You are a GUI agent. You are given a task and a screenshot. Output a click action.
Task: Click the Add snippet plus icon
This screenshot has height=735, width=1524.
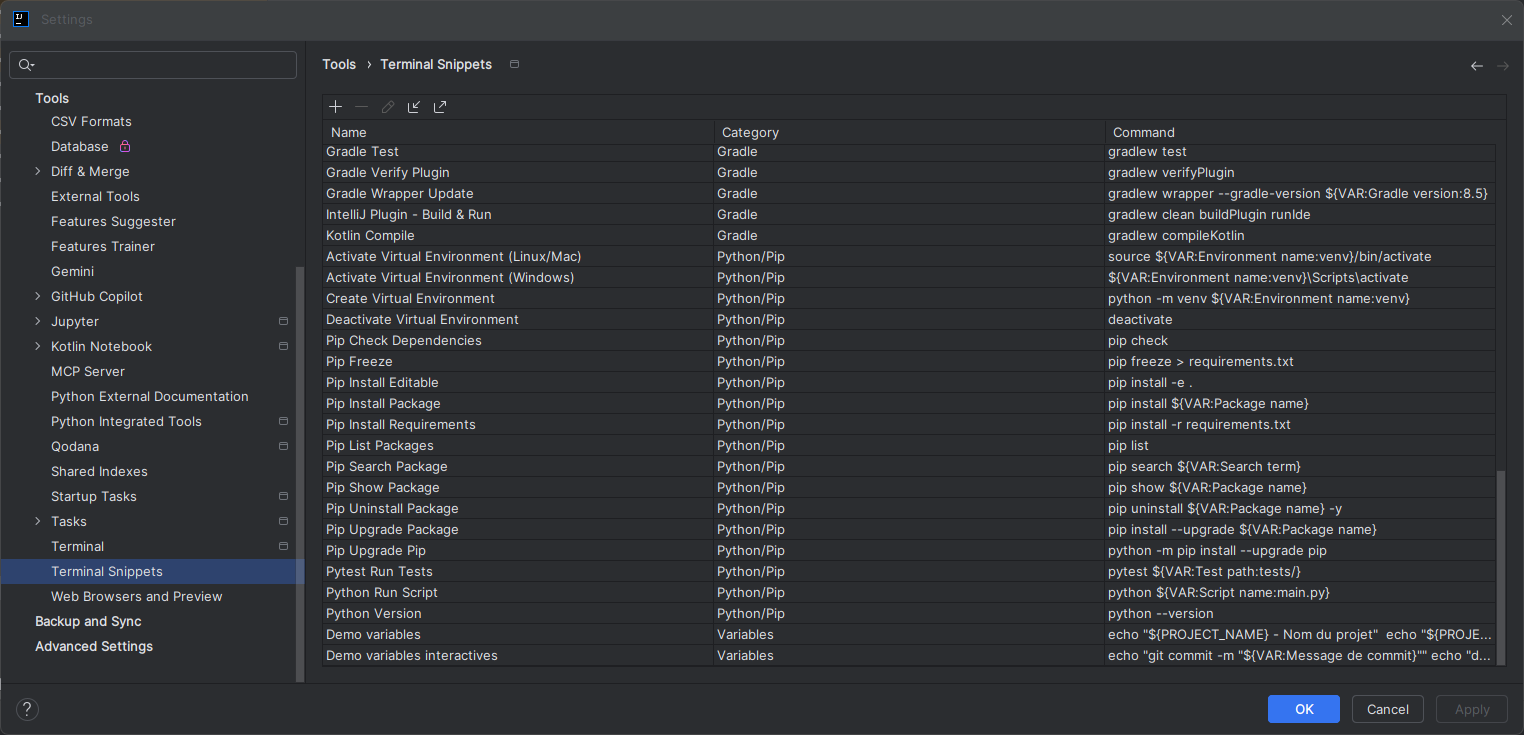336,107
